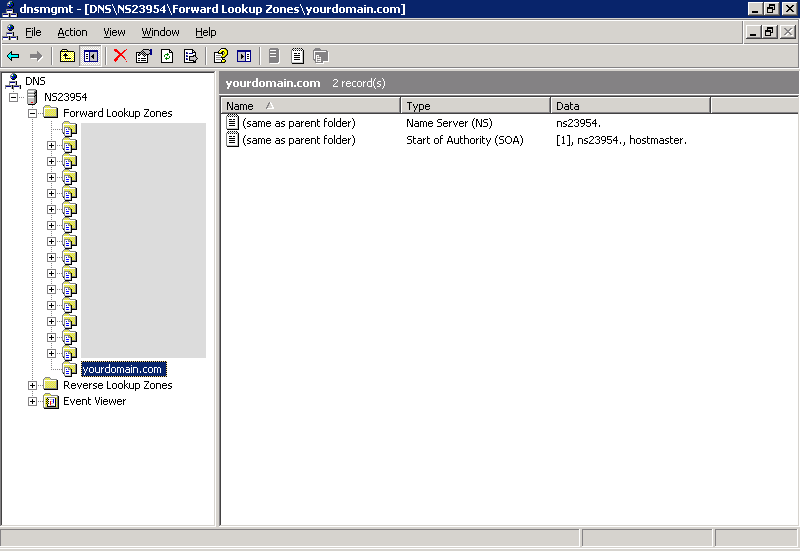Click the grayed New Zone toolbar icon
Screen dimensions: 800x551
coord(321,56)
